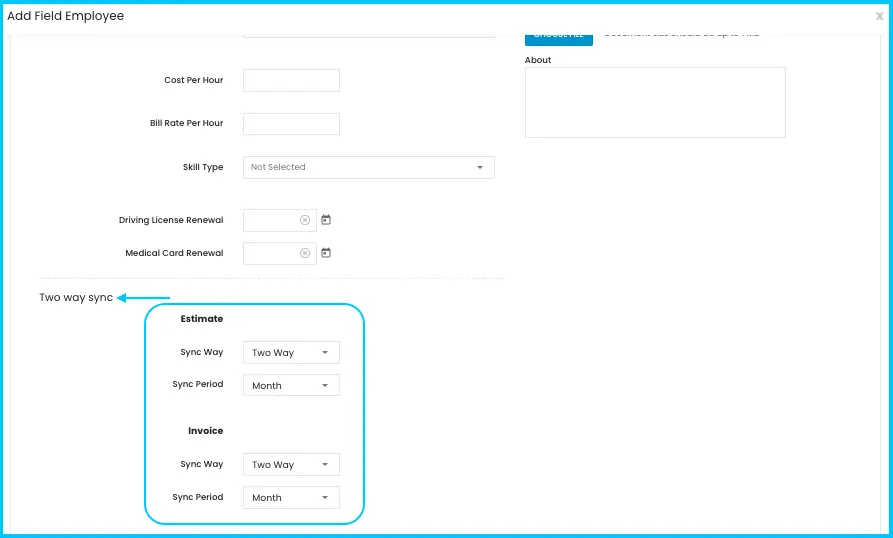Focus the Medical Card Renewal date field
The width and height of the screenshot is (893, 538).
pos(279,253)
